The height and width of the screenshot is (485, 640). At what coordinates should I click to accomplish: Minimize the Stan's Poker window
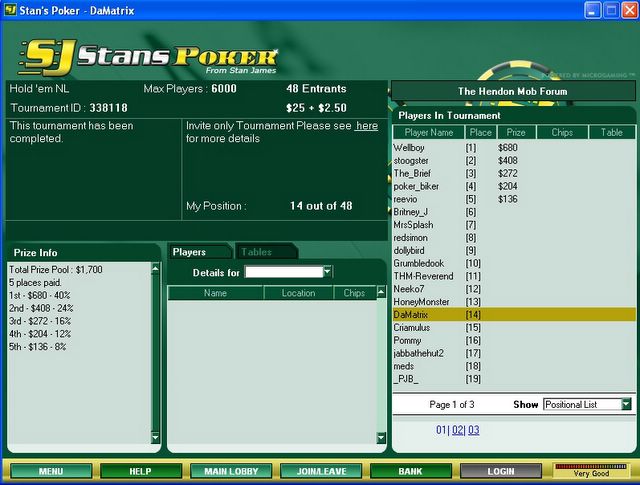592,10
